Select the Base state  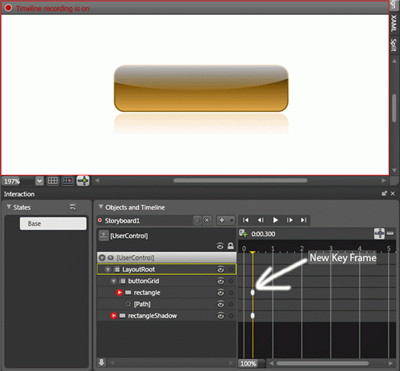(53, 223)
